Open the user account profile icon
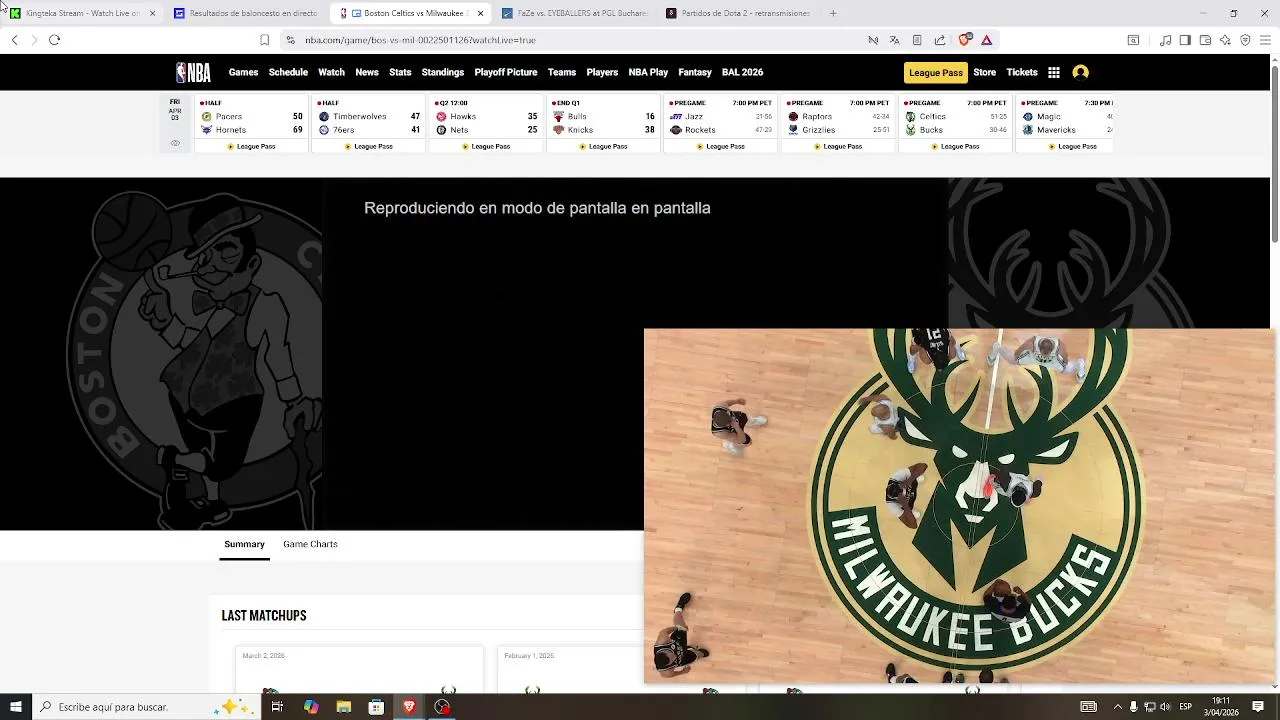The height and width of the screenshot is (720, 1280). point(1080,72)
